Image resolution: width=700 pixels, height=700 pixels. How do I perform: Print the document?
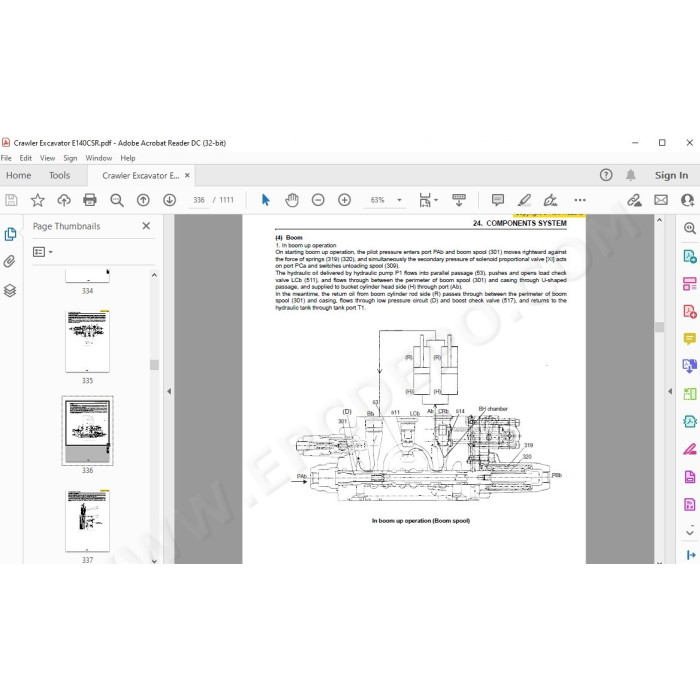[90, 200]
